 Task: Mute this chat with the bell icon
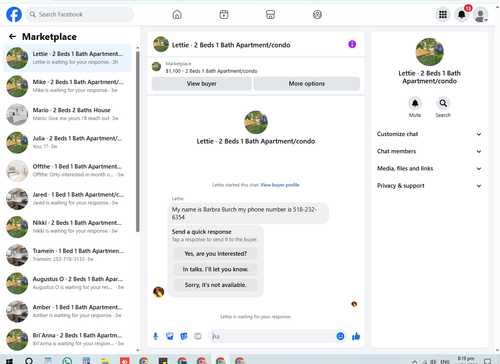tap(415, 103)
